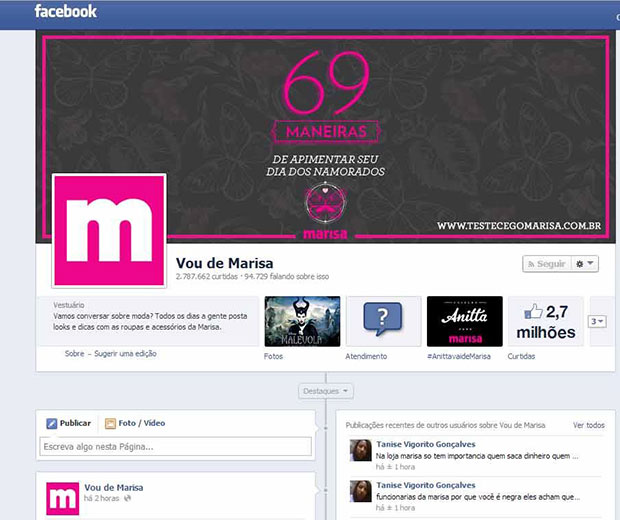620x520 pixels.
Task: Click the Facebook logo in header
Action: pyautogui.click(x=65, y=11)
